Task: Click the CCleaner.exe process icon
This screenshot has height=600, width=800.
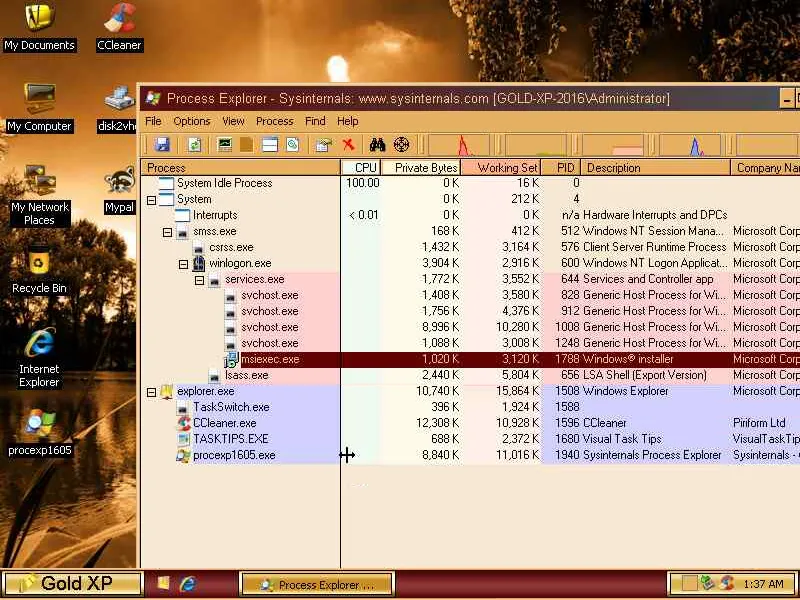Action: pos(183,423)
